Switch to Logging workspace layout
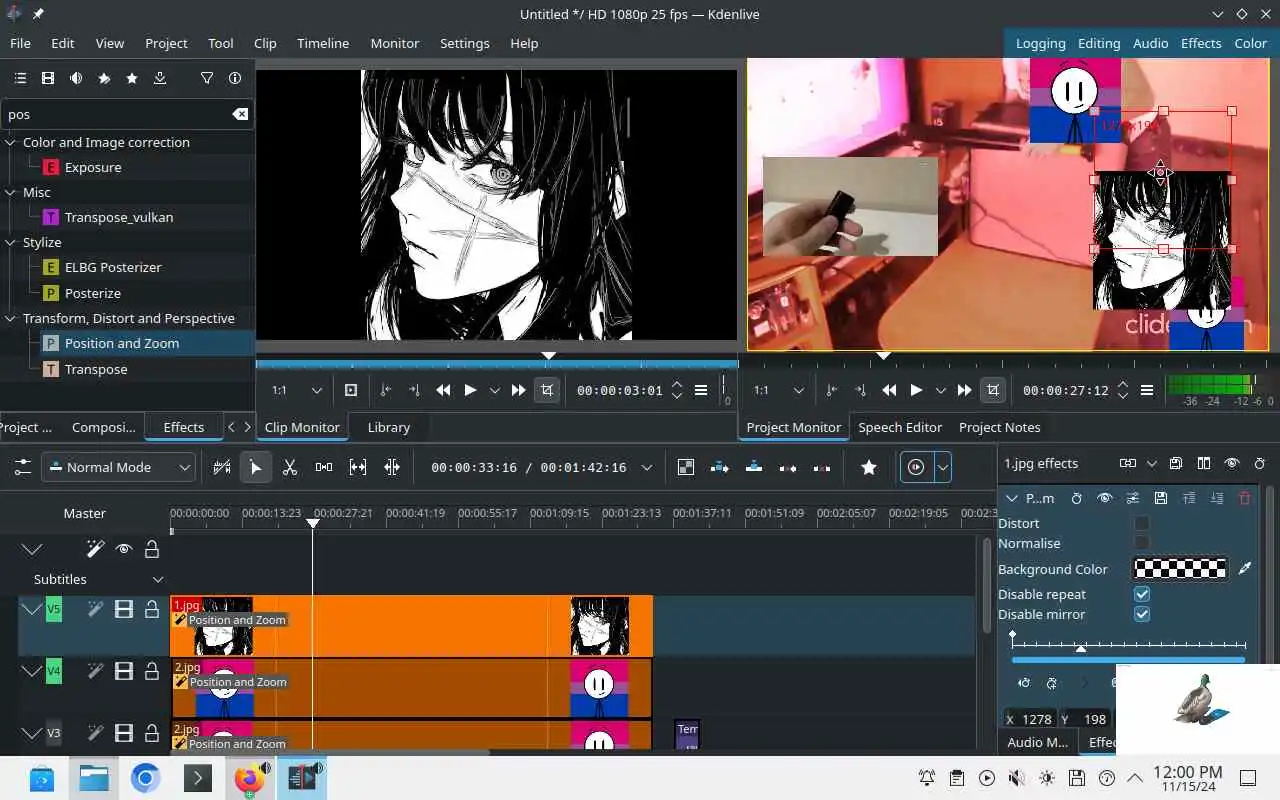This screenshot has width=1280, height=800. [1040, 43]
